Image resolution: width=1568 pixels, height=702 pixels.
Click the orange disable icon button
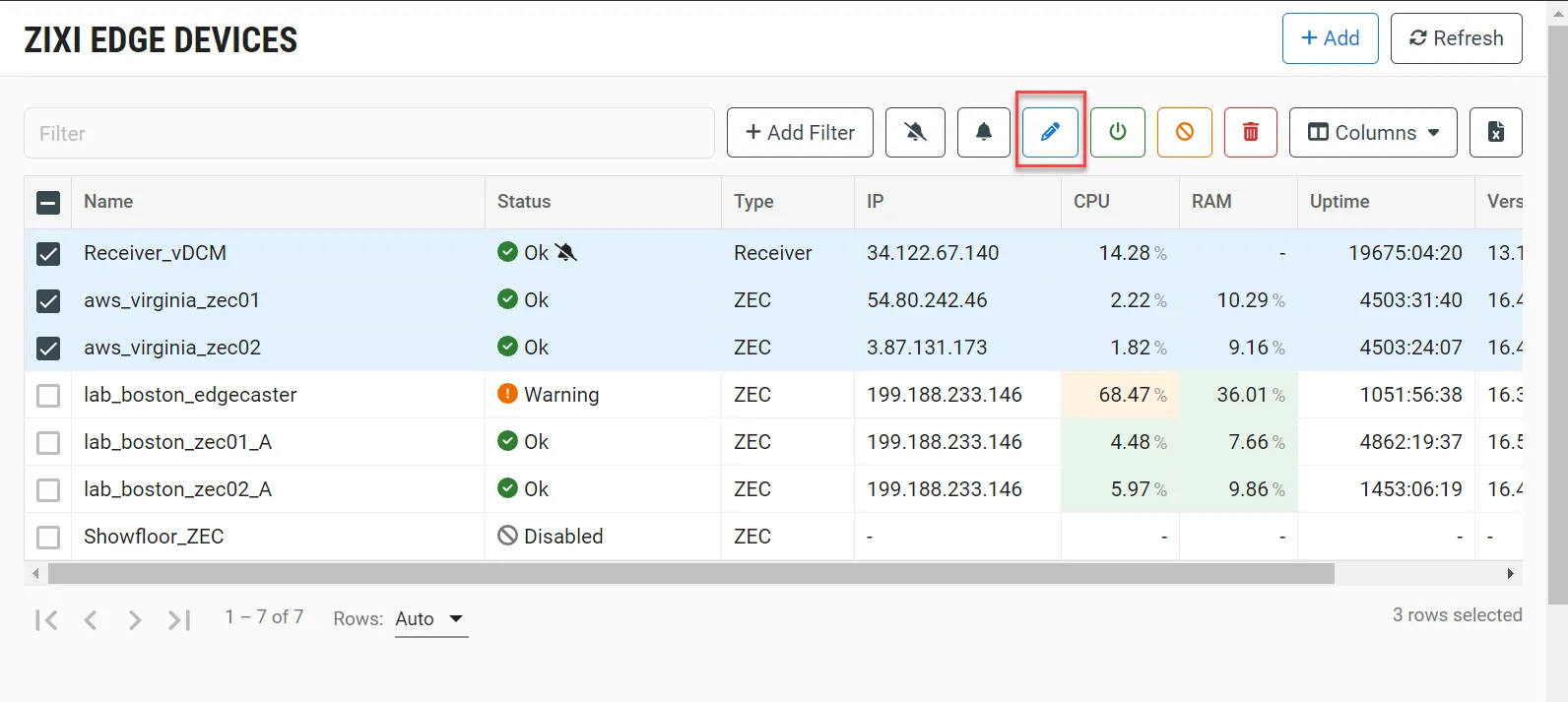click(1185, 132)
